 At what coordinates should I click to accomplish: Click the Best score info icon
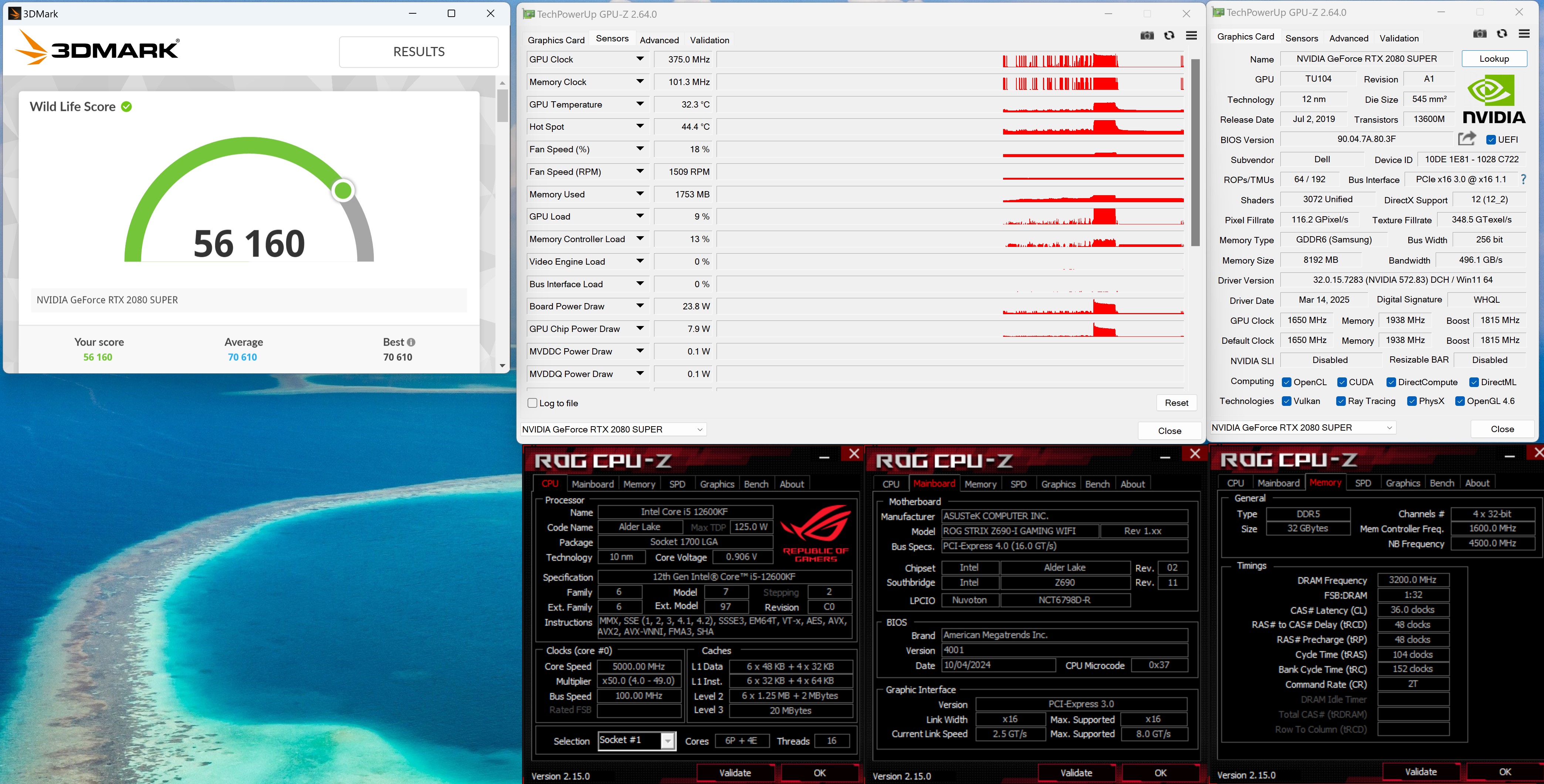[411, 342]
